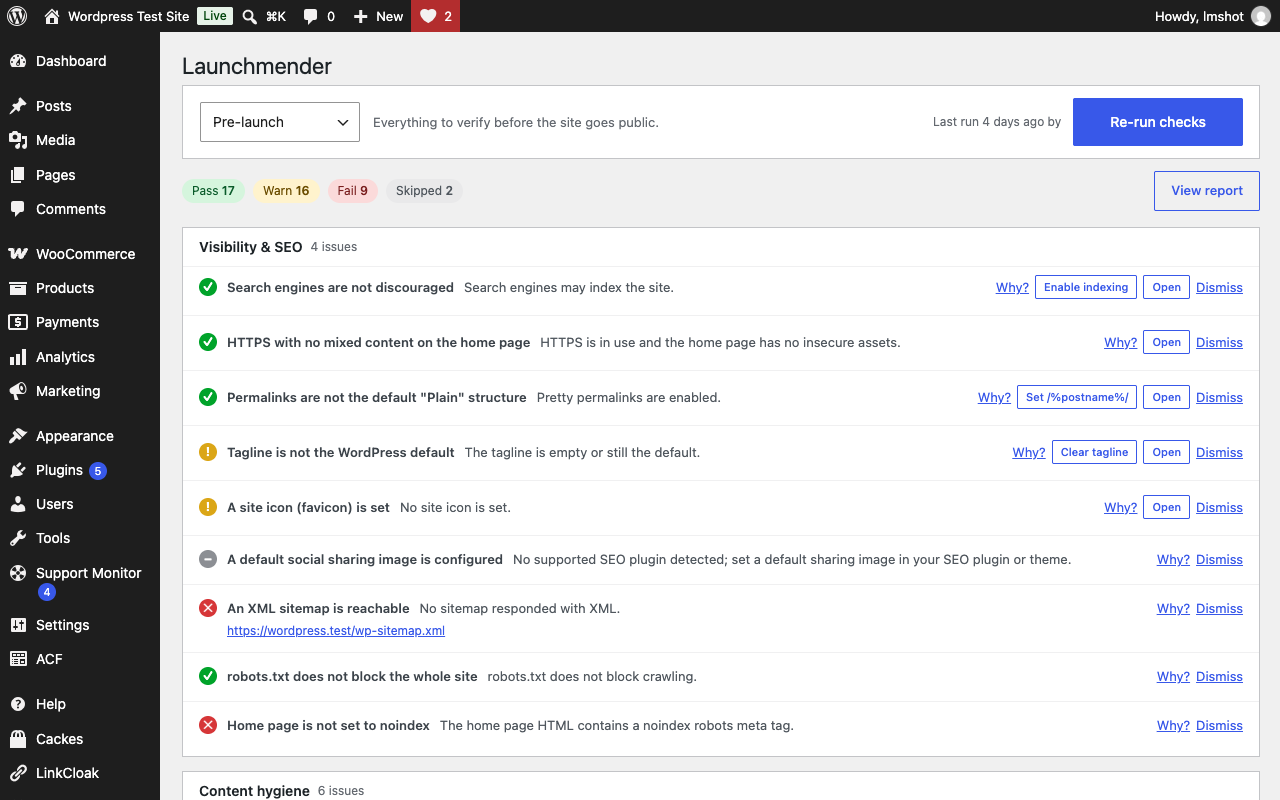The width and height of the screenshot is (1280, 800).
Task: Open the Pre-launch checklist dropdown
Action: coord(280,122)
